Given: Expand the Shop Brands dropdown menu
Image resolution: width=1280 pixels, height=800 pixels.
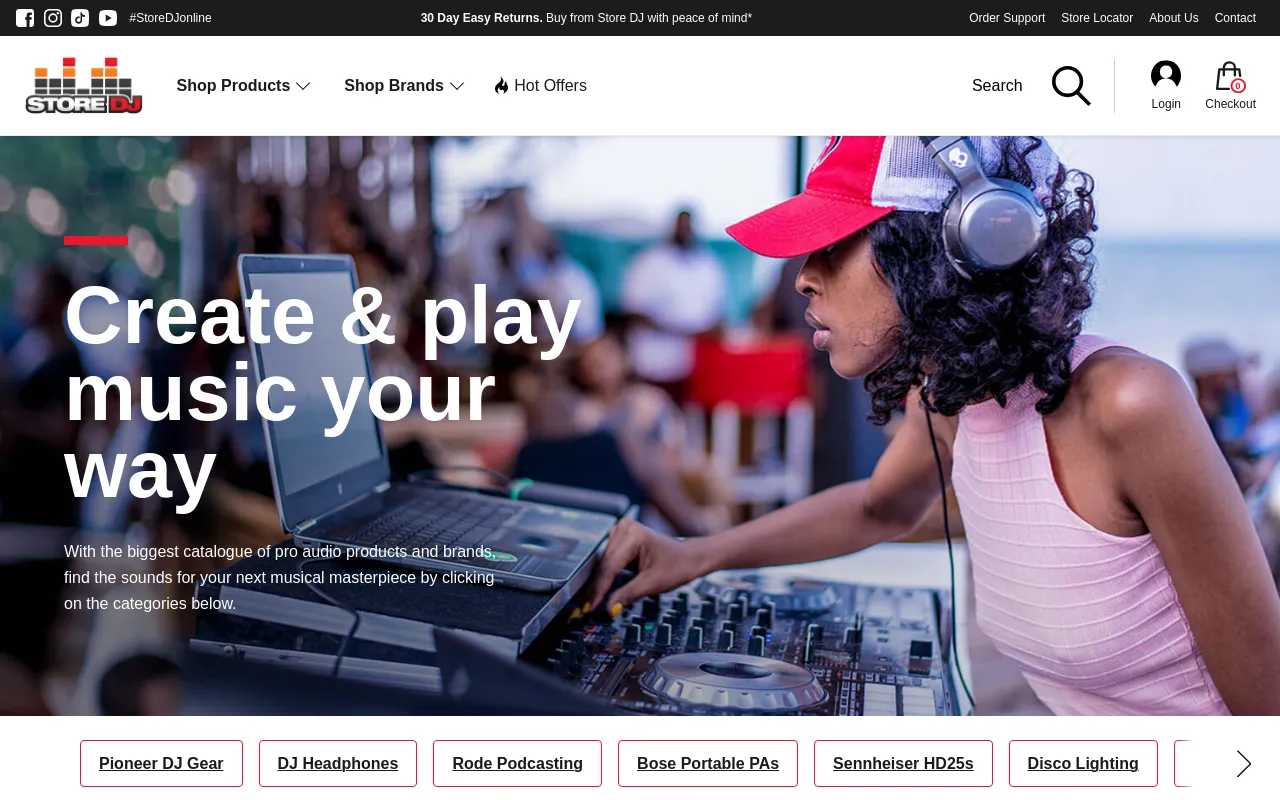Looking at the screenshot, I should 404,86.
